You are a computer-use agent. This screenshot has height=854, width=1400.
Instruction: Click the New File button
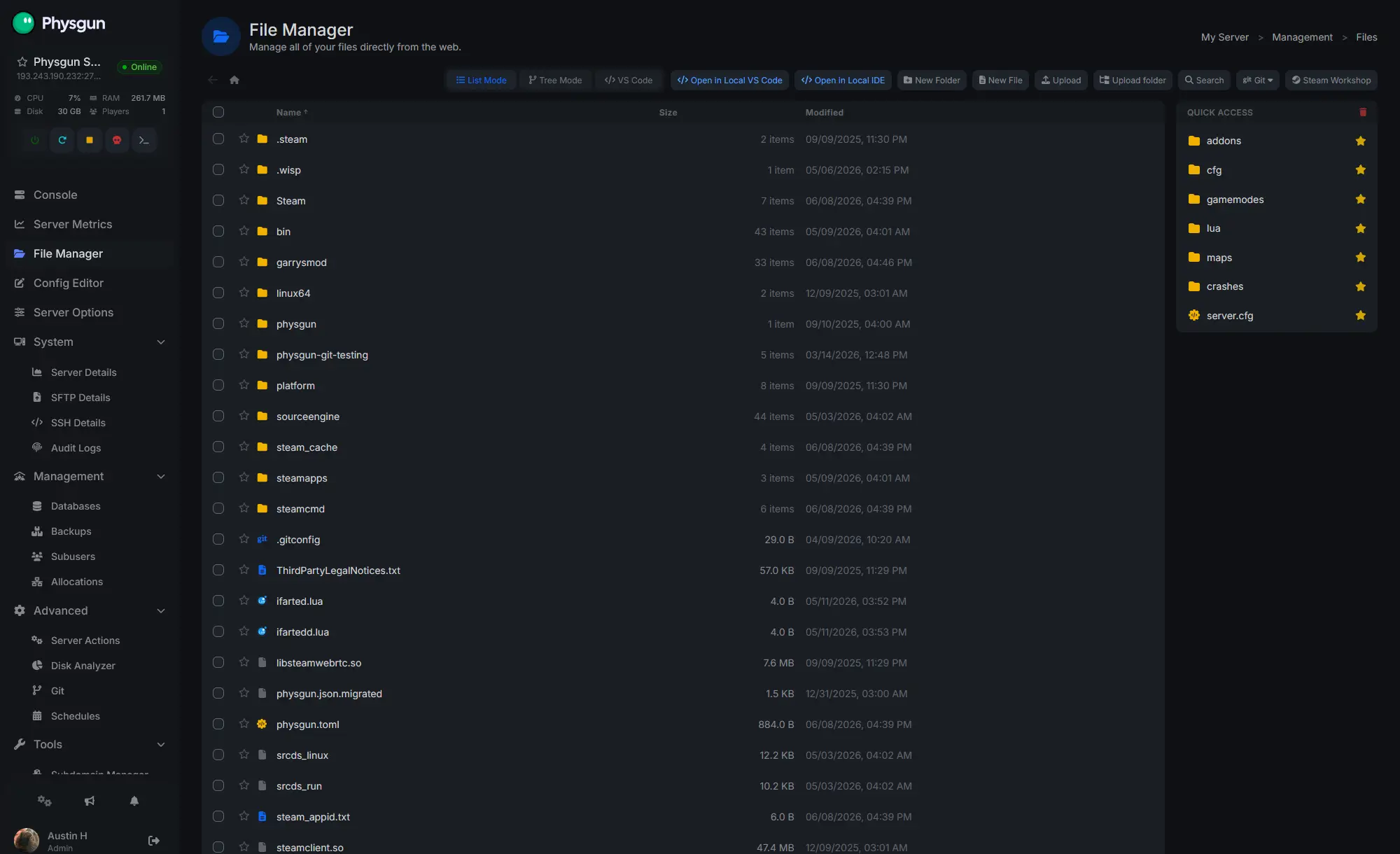[1000, 80]
